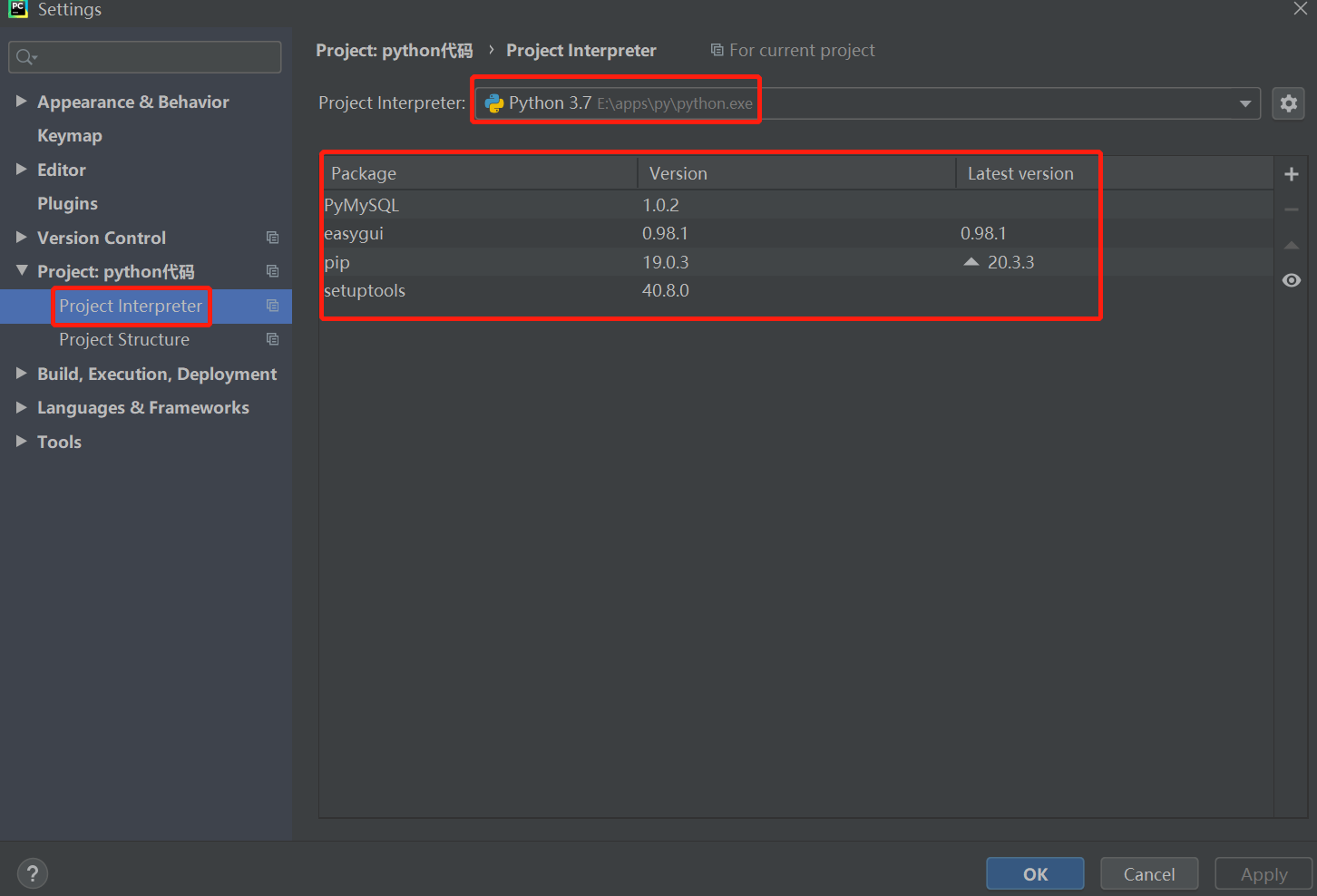Click Project: python代码 breadcrumb
Viewport: 1317px width, 896px height.
(395, 51)
